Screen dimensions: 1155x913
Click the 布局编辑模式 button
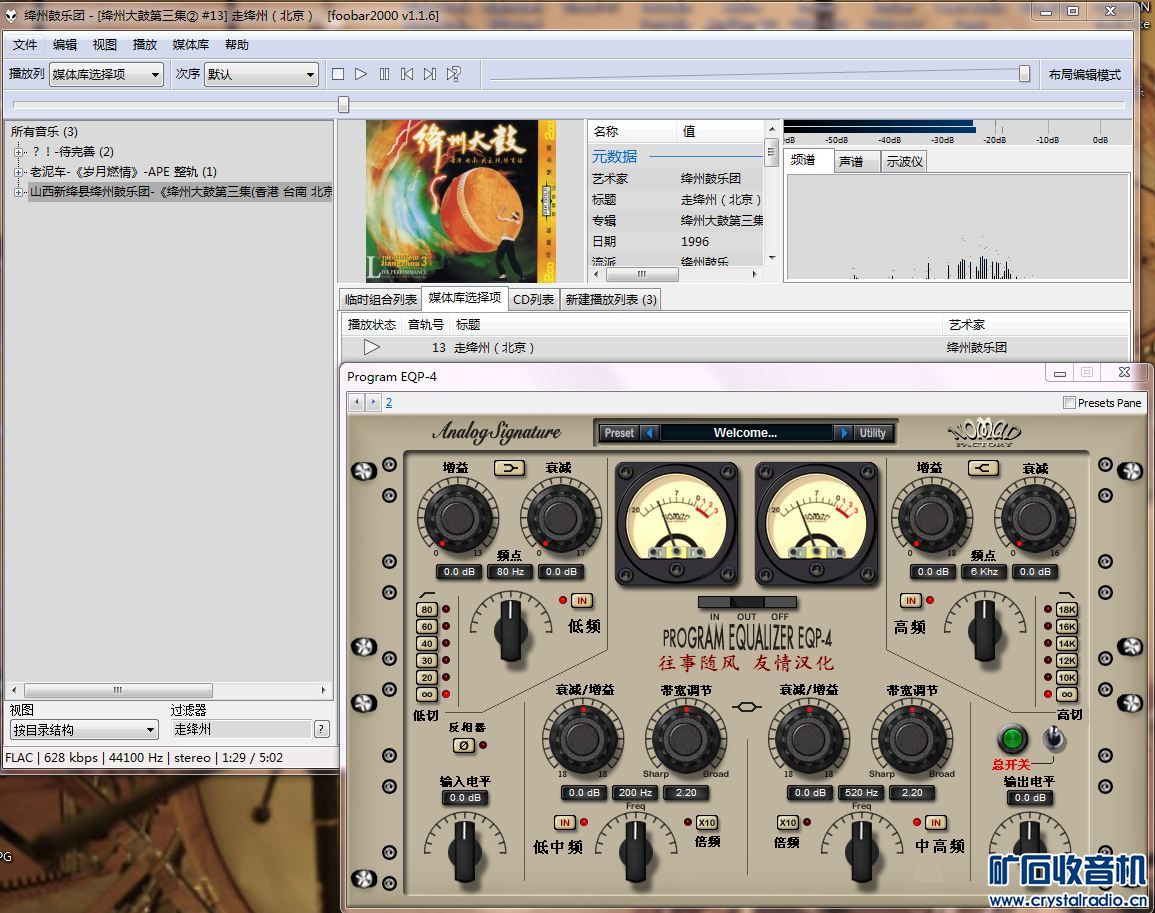tap(1084, 74)
